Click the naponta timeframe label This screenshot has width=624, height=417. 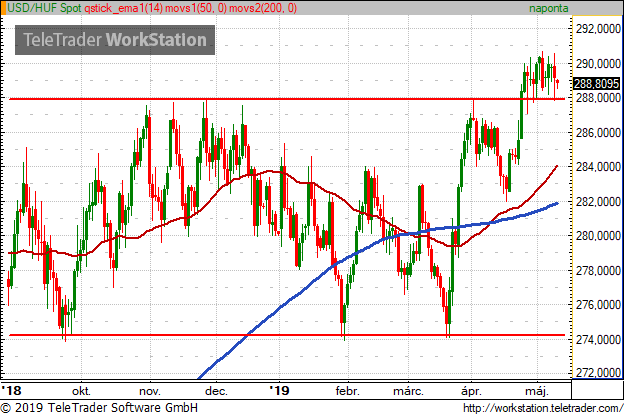(x=548, y=8)
